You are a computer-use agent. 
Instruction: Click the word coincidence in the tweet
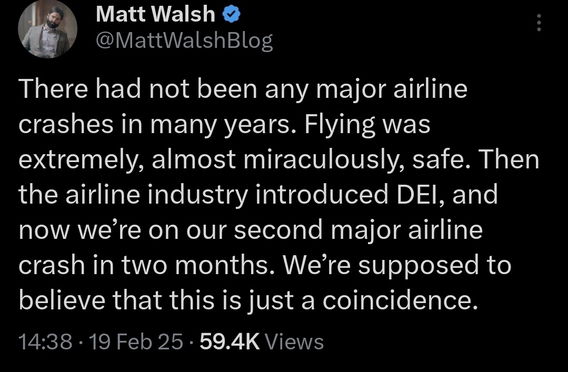click(397, 300)
